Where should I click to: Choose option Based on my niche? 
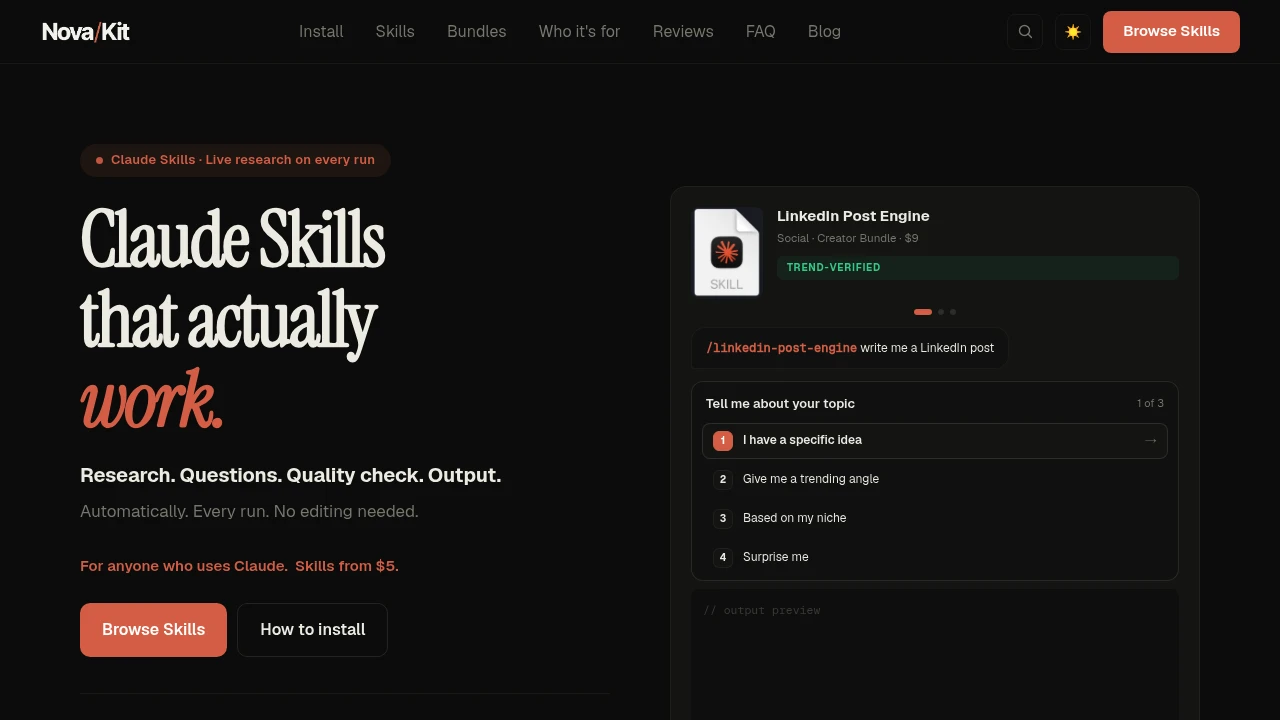(x=935, y=518)
